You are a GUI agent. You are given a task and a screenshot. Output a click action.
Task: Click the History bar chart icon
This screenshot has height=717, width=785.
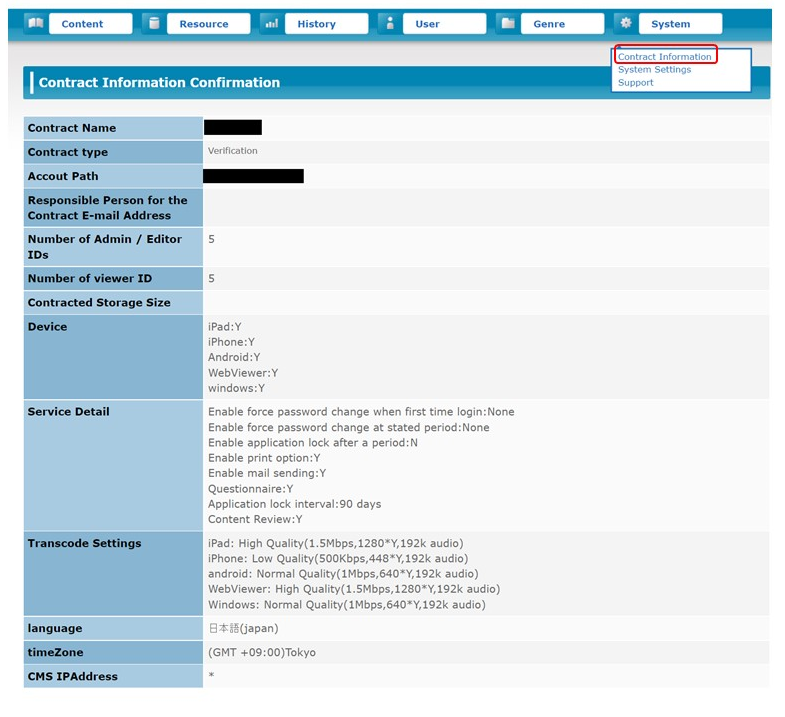click(272, 23)
